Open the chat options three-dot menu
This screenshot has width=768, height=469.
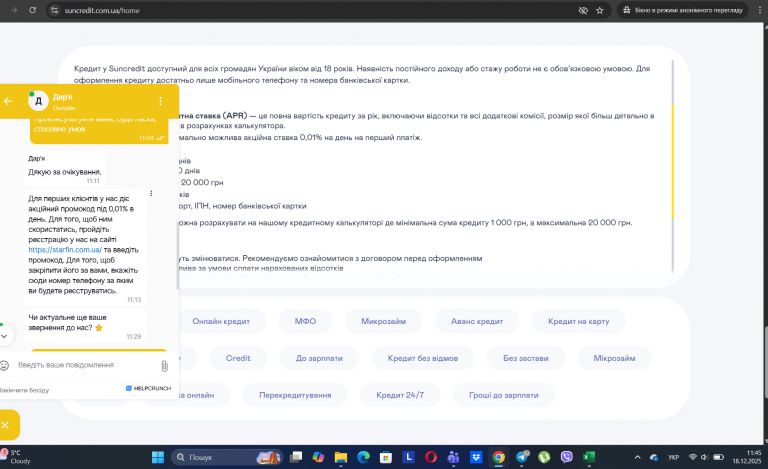coord(161,101)
